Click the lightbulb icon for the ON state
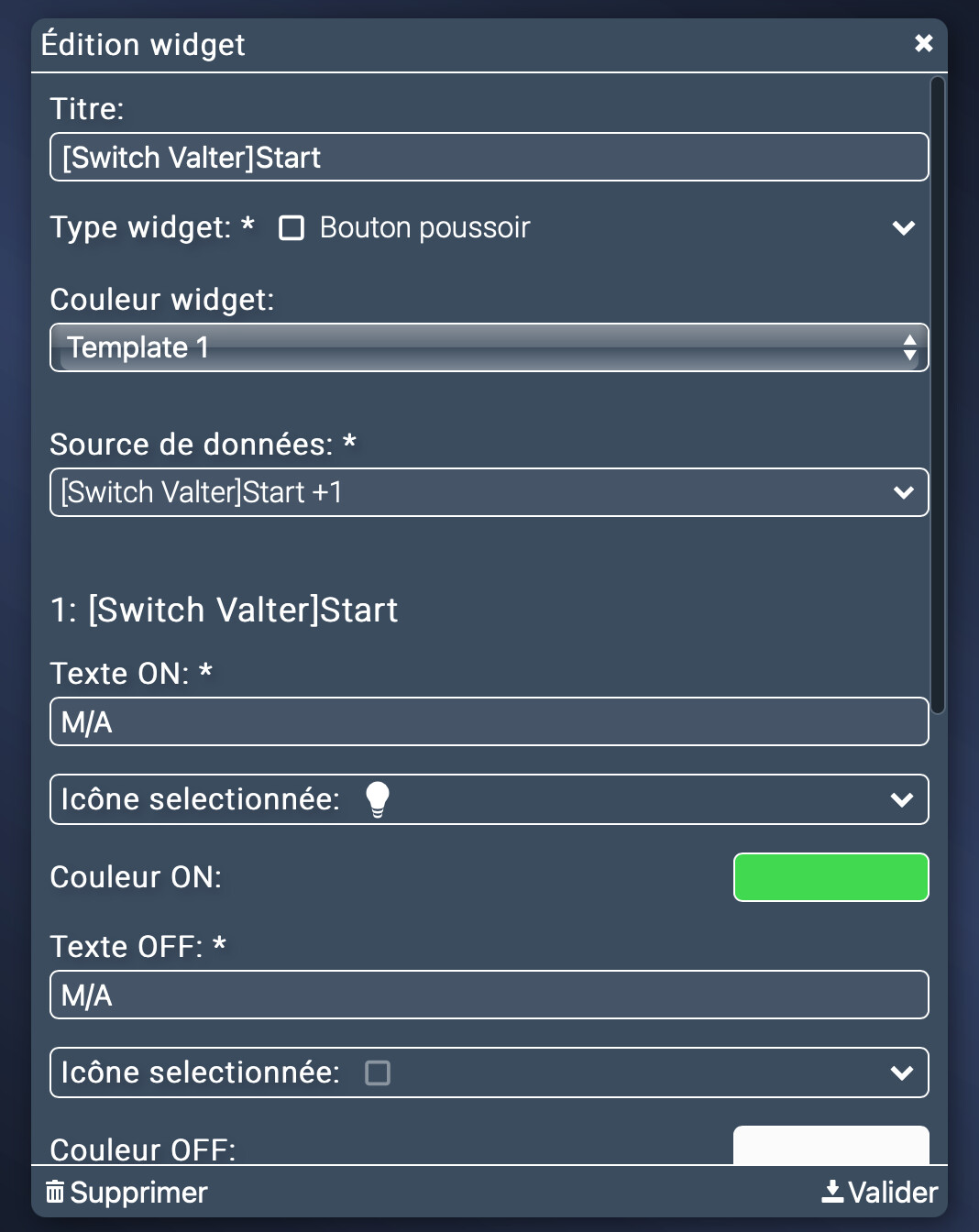The image size is (979, 1232). coord(377,799)
